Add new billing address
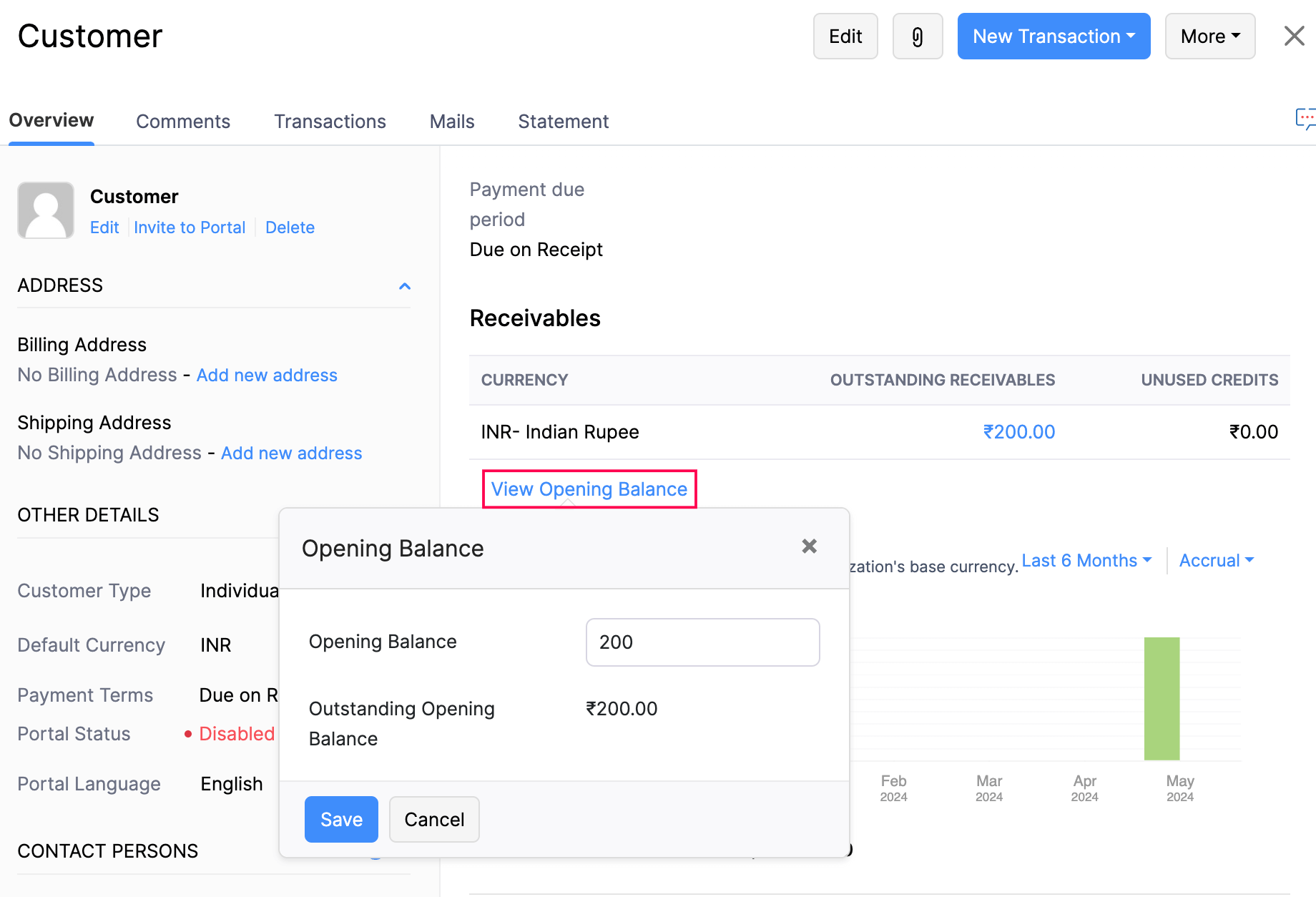 point(267,376)
